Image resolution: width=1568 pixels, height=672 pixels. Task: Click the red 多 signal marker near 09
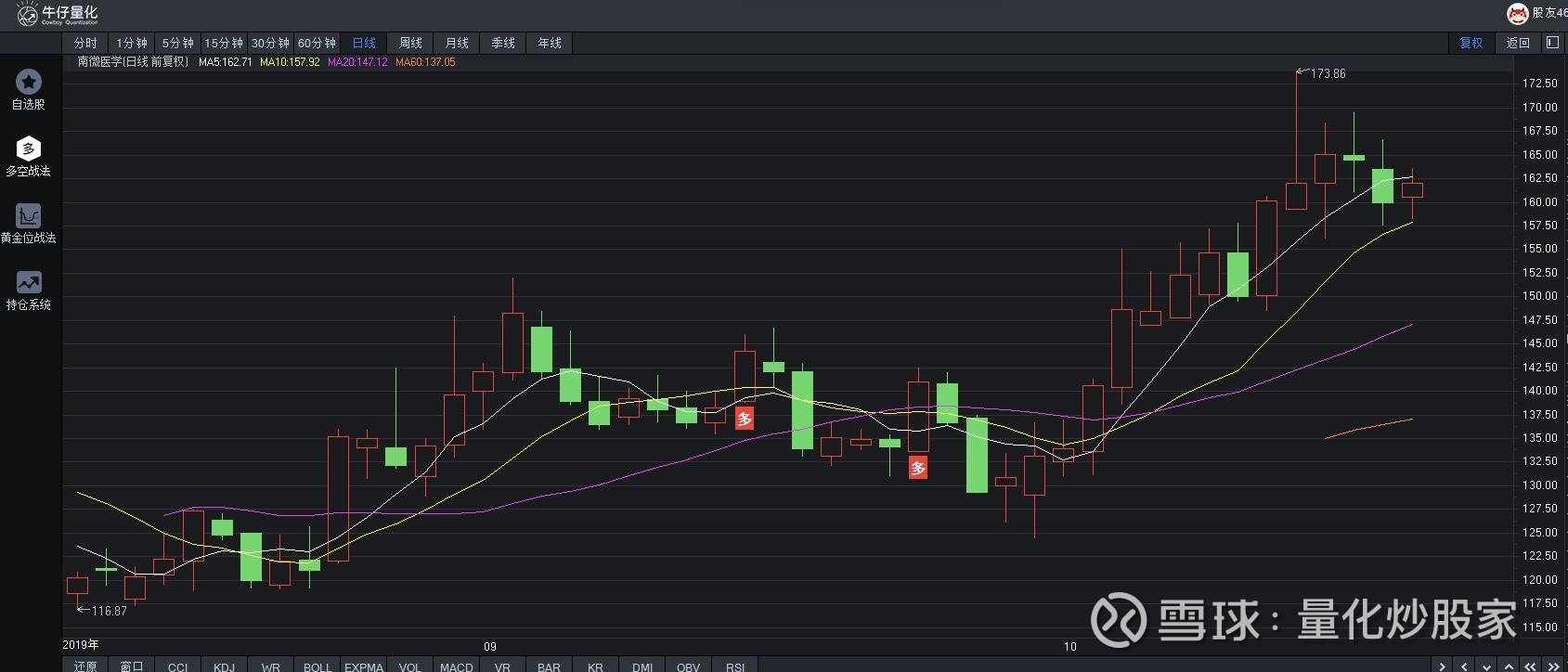tap(745, 419)
